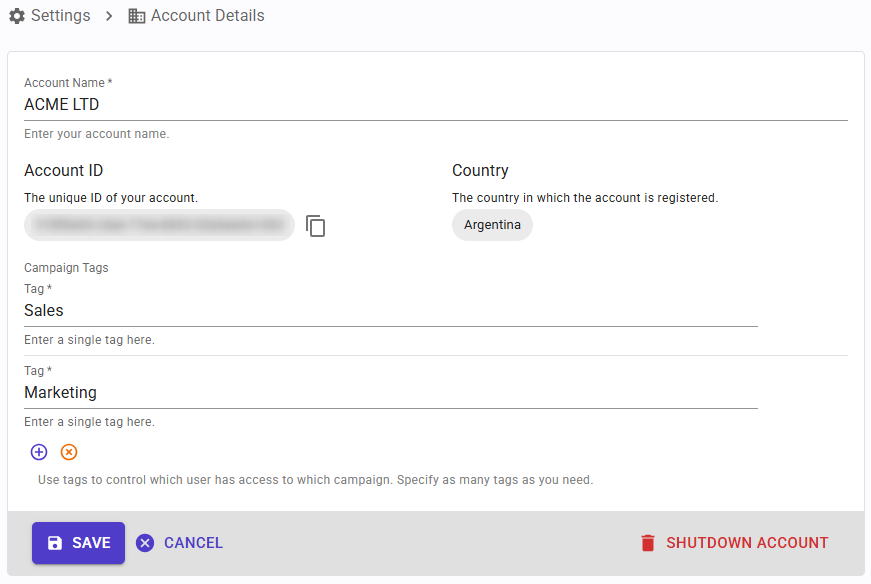Screen dimensions: 871x584
Task: Click the Account Details building icon
Action: (x=136, y=15)
